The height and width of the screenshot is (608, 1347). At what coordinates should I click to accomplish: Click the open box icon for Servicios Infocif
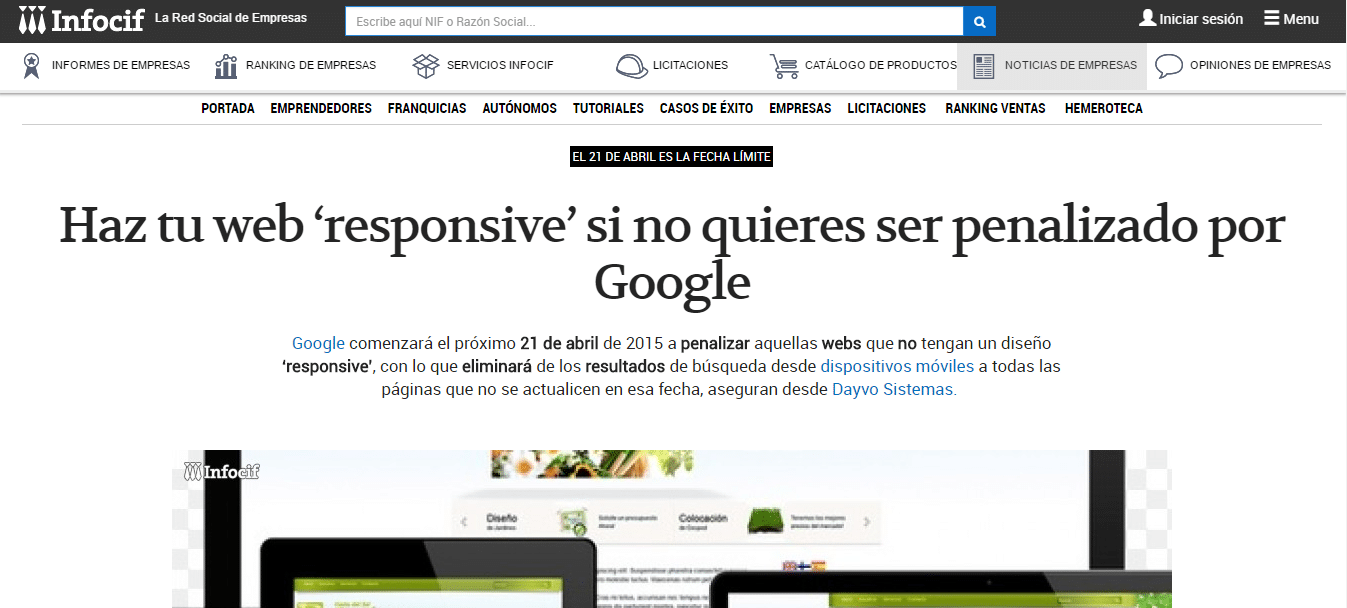[x=426, y=66]
